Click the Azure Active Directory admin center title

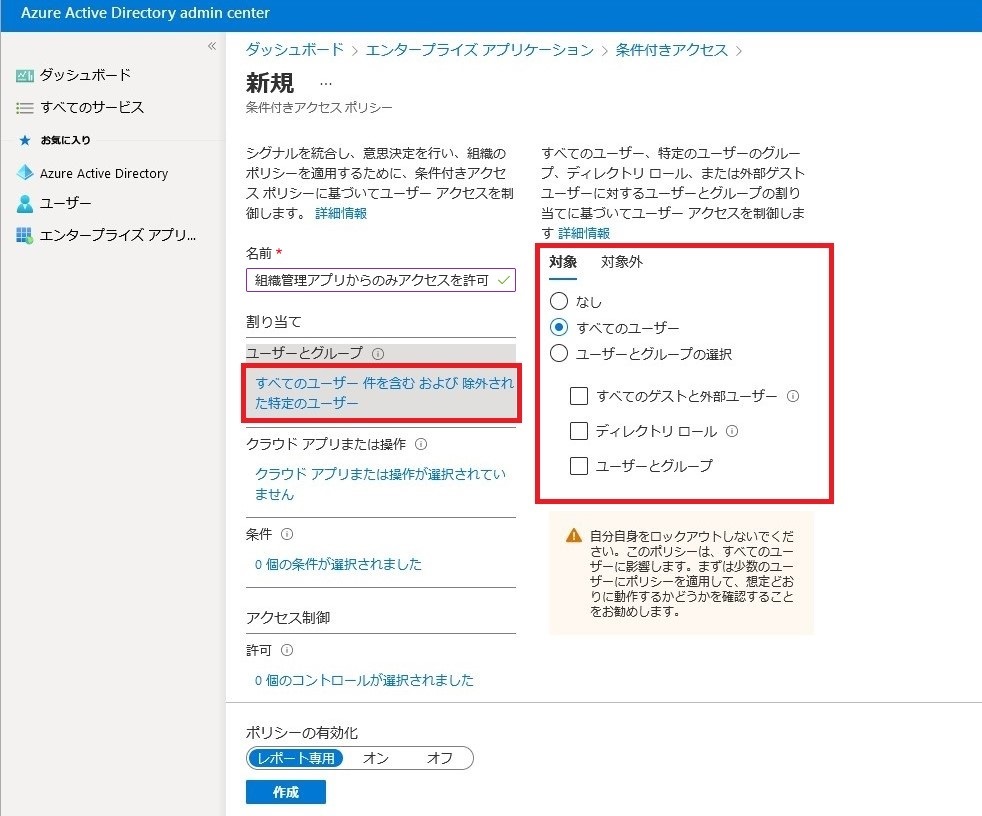[x=145, y=13]
